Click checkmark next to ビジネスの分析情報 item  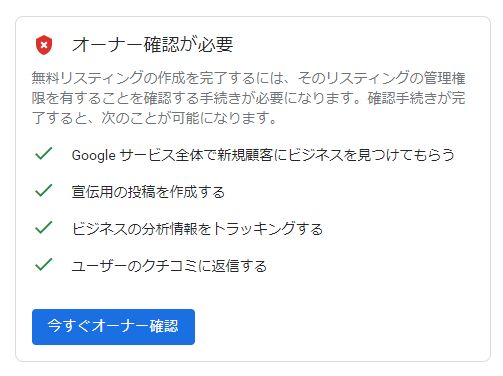click(x=44, y=228)
